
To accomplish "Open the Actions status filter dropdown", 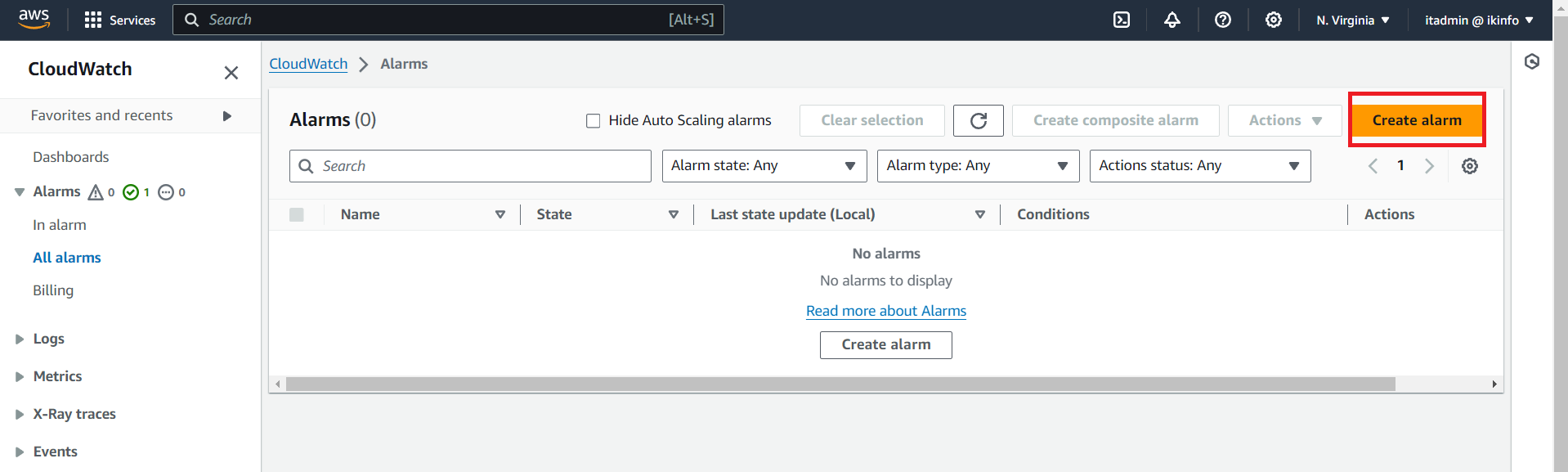I will coord(1199,165).
